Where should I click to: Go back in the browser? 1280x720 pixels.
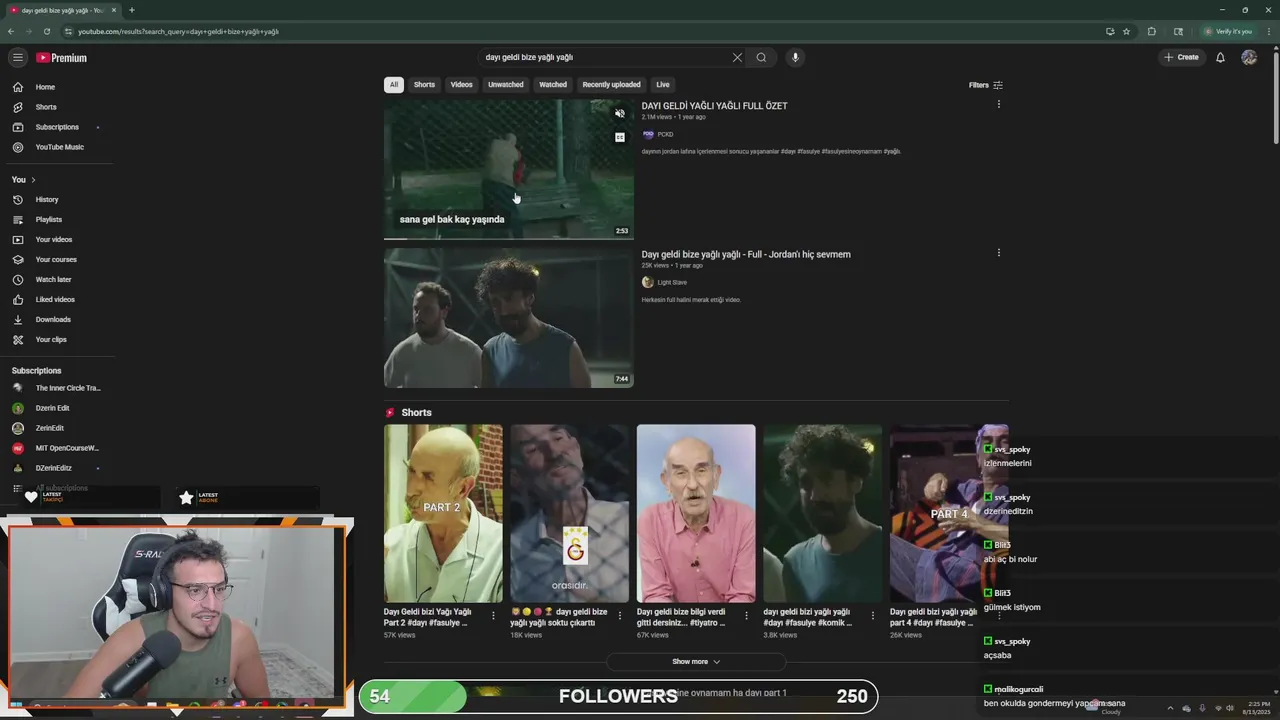point(11,31)
